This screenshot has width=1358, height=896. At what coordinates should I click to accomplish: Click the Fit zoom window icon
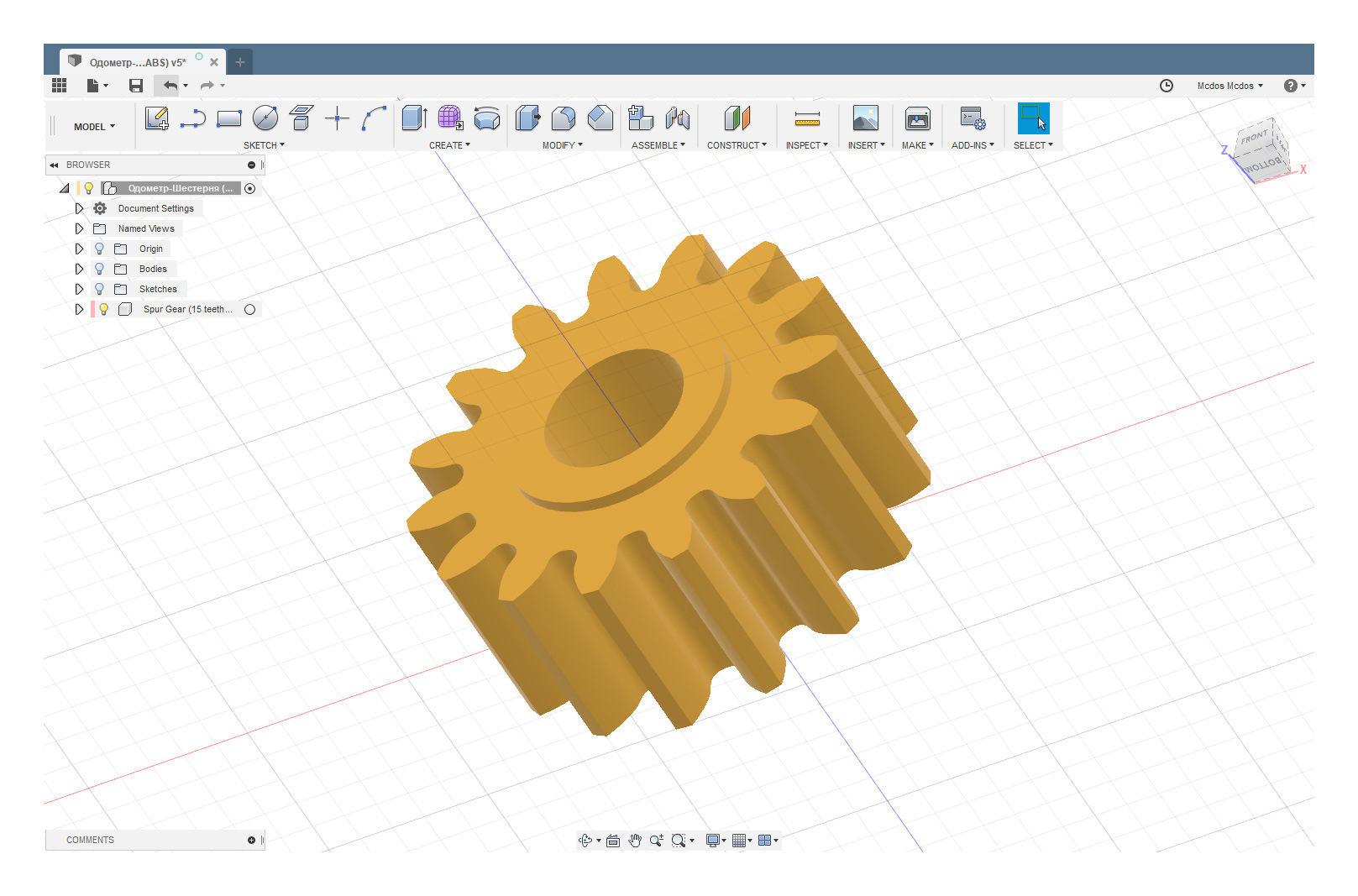tap(679, 840)
